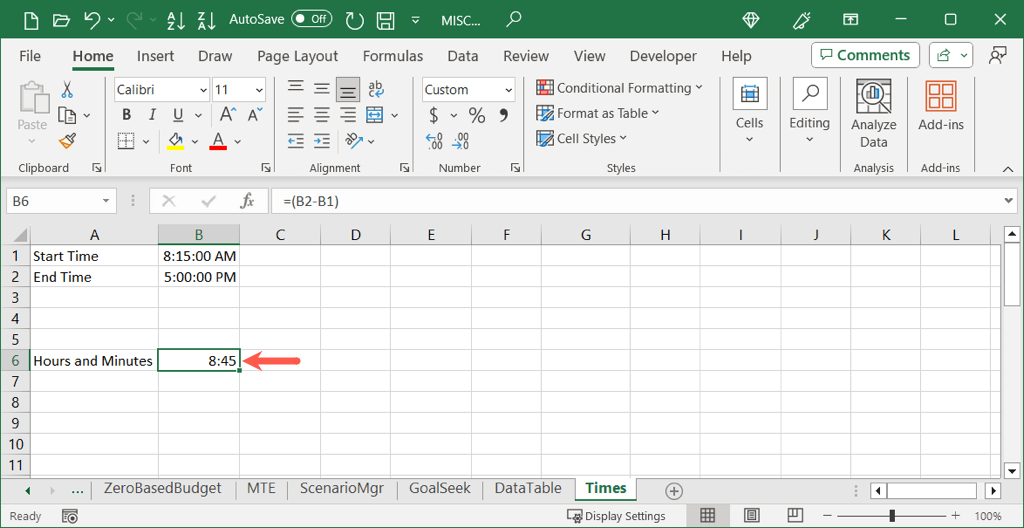Click Decrease Font Size icon
The image size is (1024, 528).
[255, 115]
